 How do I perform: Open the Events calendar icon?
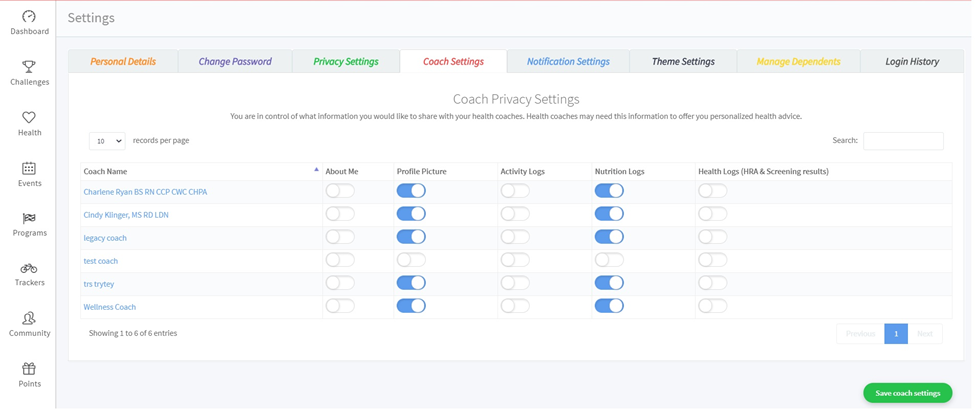point(29,168)
